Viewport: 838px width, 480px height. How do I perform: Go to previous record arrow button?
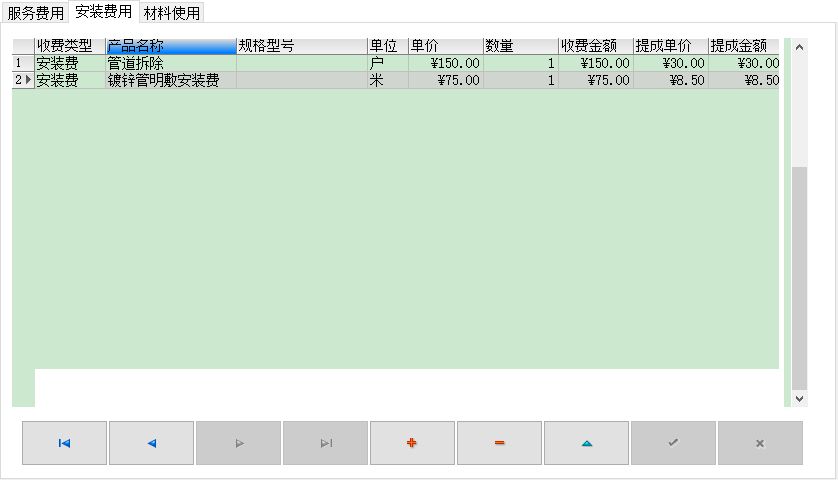pos(151,443)
